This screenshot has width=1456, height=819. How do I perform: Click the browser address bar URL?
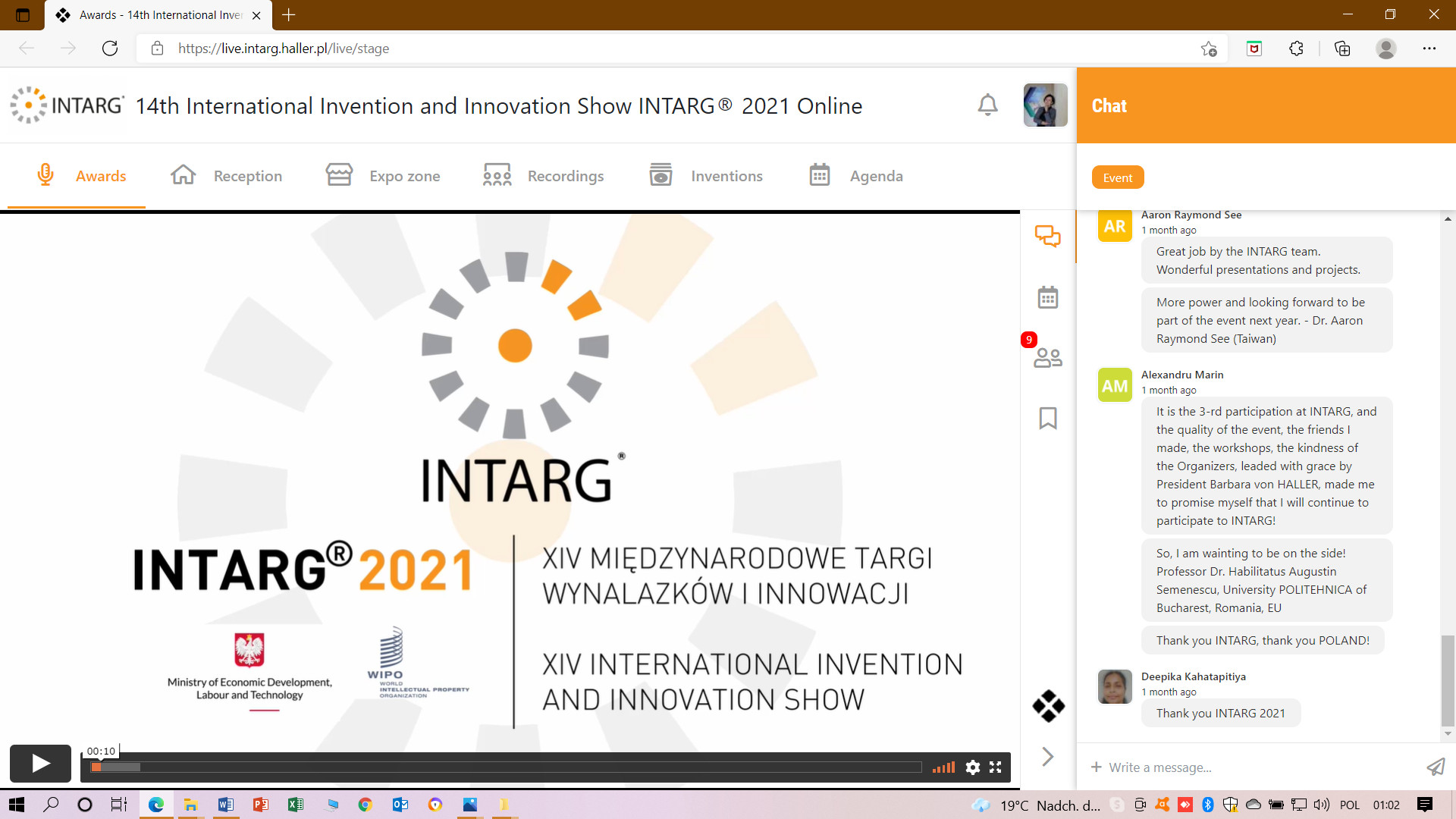click(x=284, y=49)
